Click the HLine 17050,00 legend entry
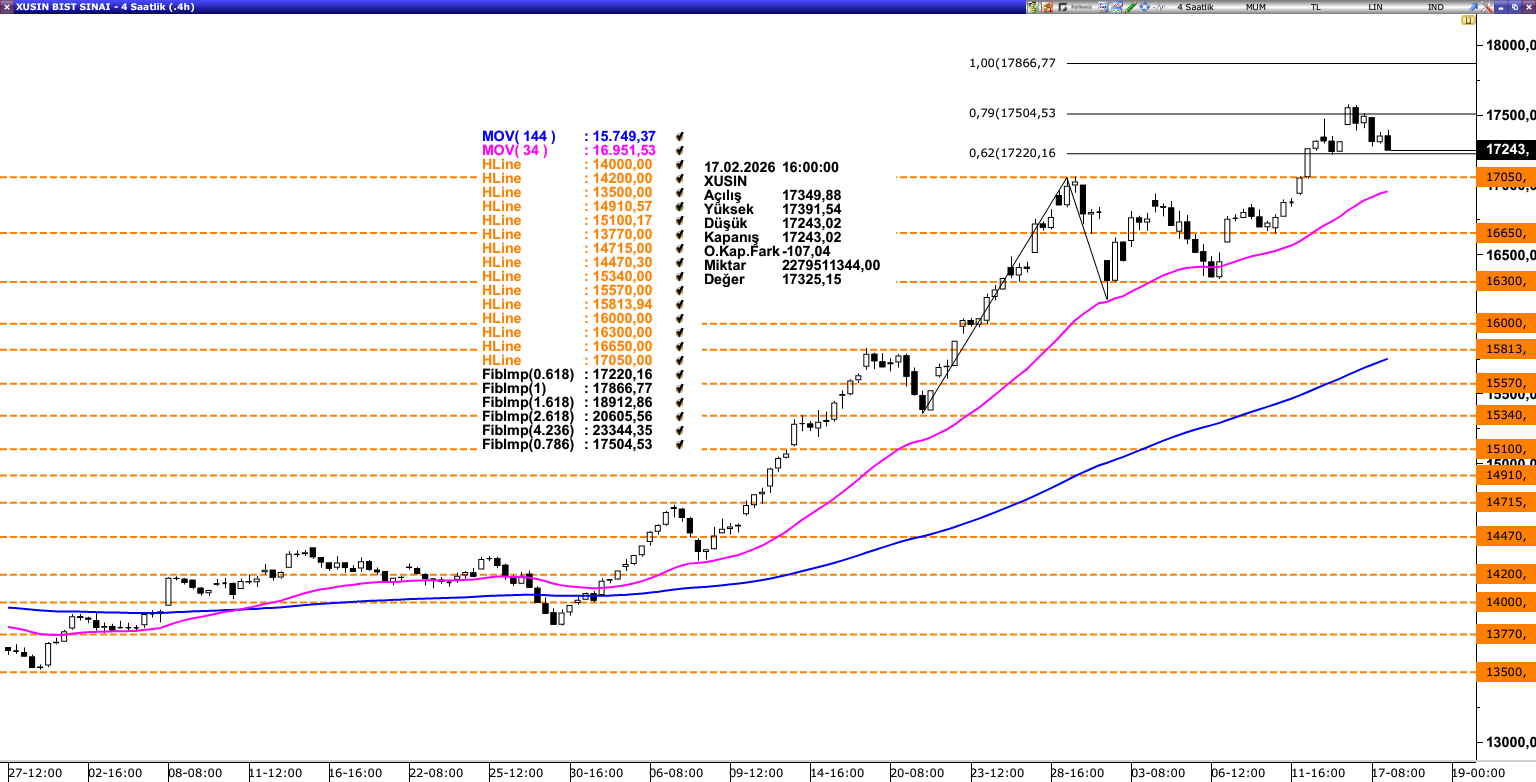The width and height of the screenshot is (1536, 782). tap(566, 360)
